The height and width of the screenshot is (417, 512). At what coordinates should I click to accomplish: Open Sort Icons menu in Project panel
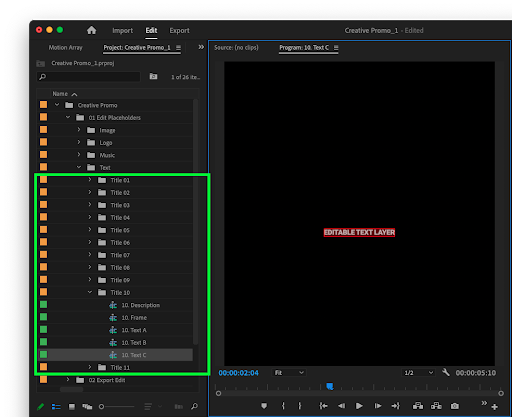148,406
